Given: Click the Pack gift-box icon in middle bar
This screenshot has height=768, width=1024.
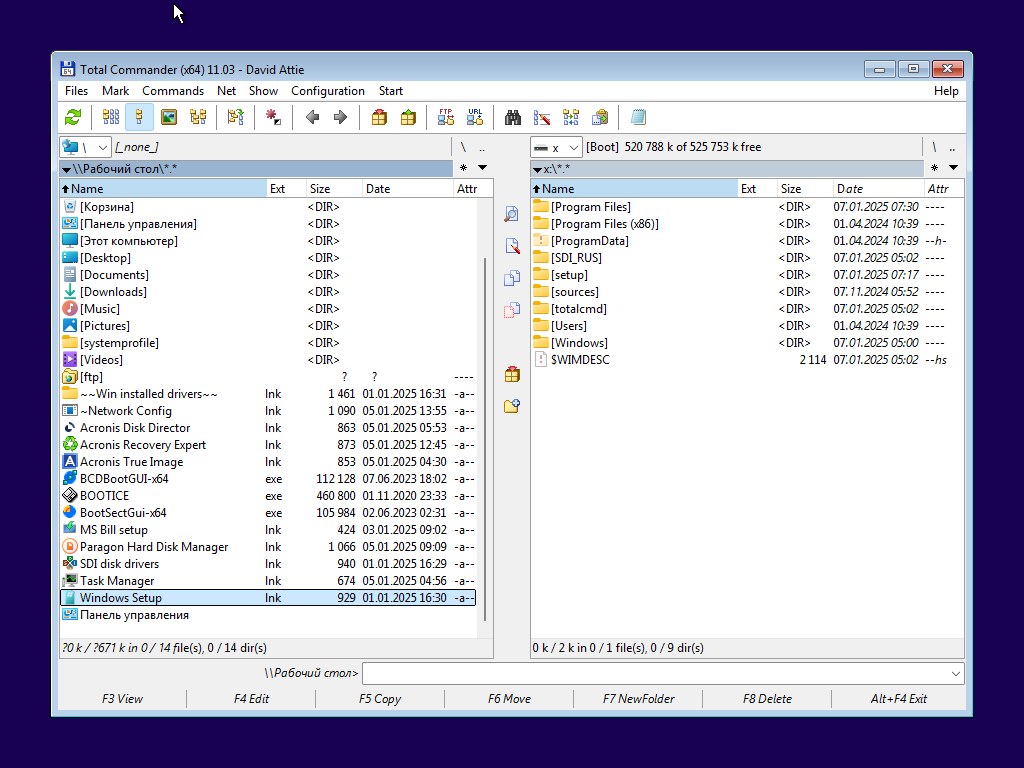Looking at the screenshot, I should pyautogui.click(x=512, y=374).
